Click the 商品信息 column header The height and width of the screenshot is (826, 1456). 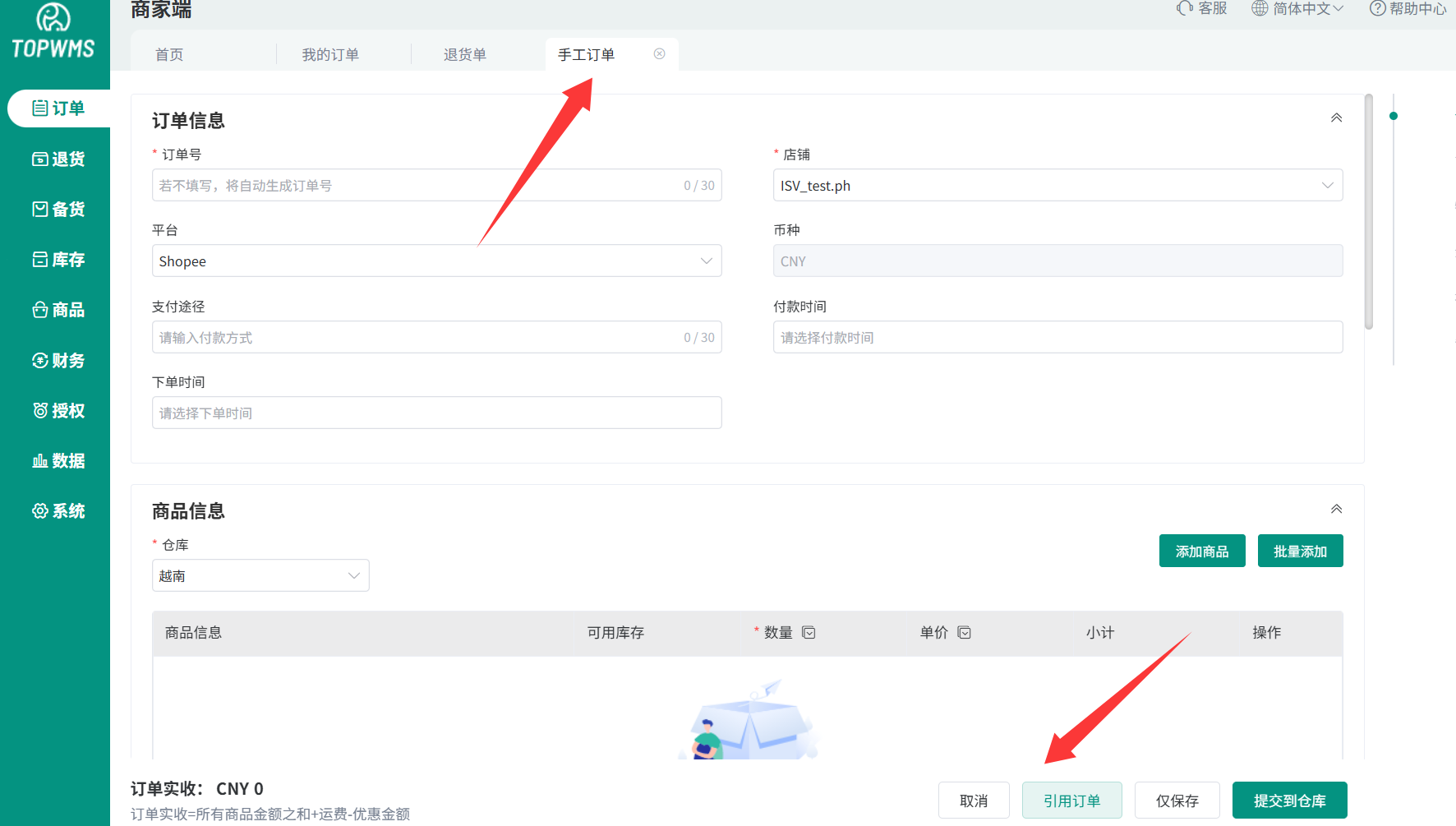pyautogui.click(x=193, y=632)
